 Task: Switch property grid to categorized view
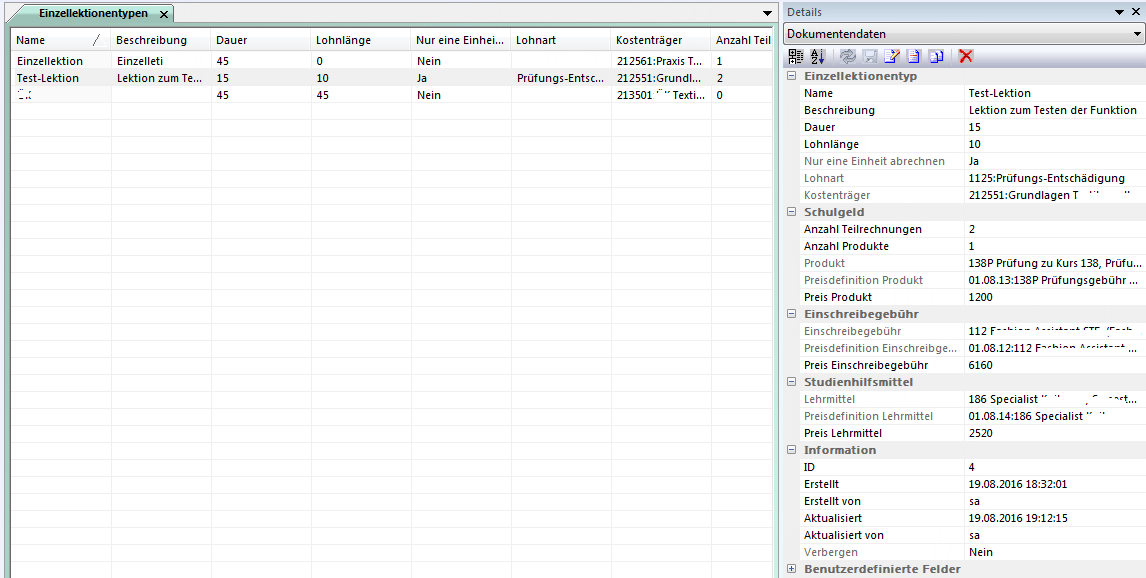pos(796,56)
